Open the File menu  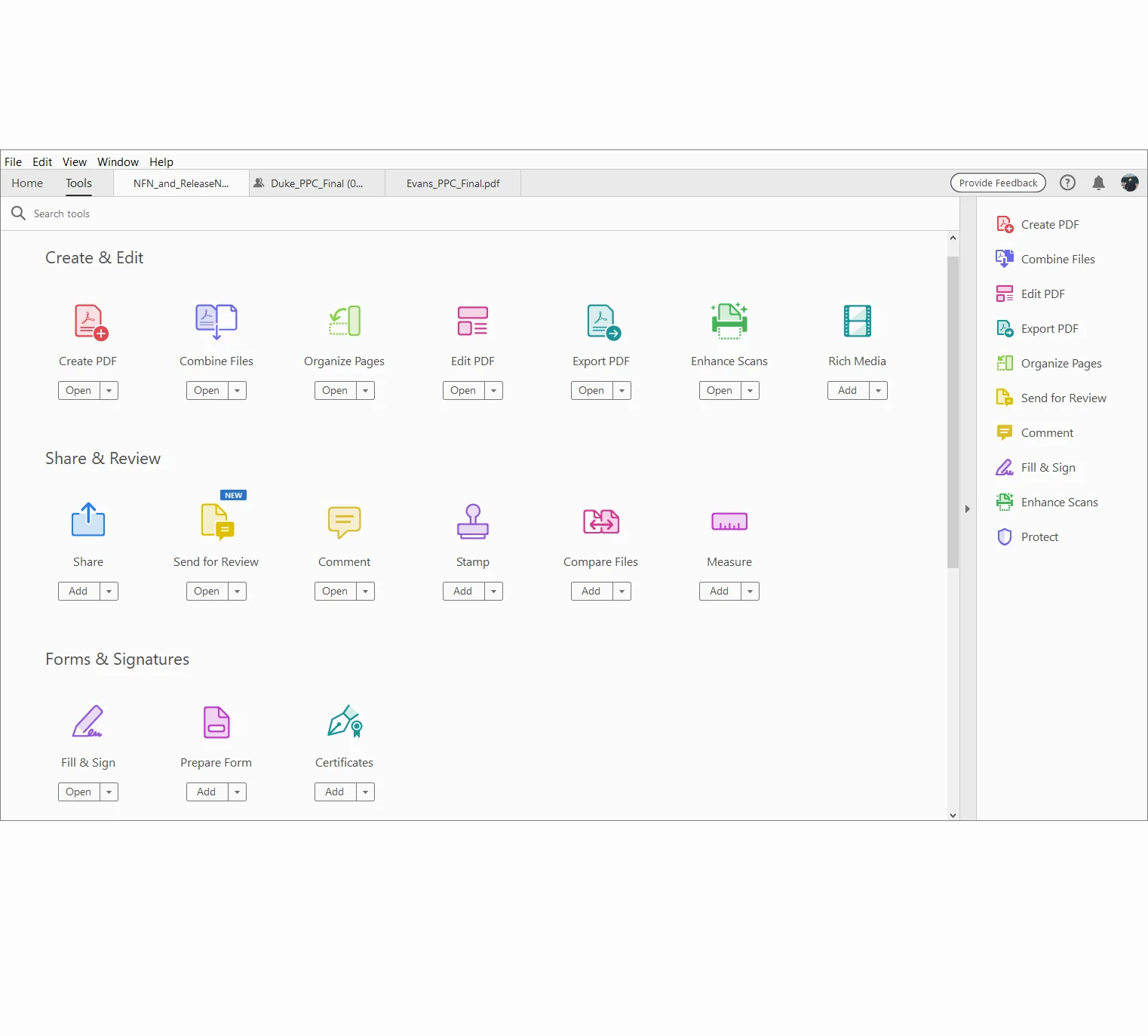click(x=14, y=161)
